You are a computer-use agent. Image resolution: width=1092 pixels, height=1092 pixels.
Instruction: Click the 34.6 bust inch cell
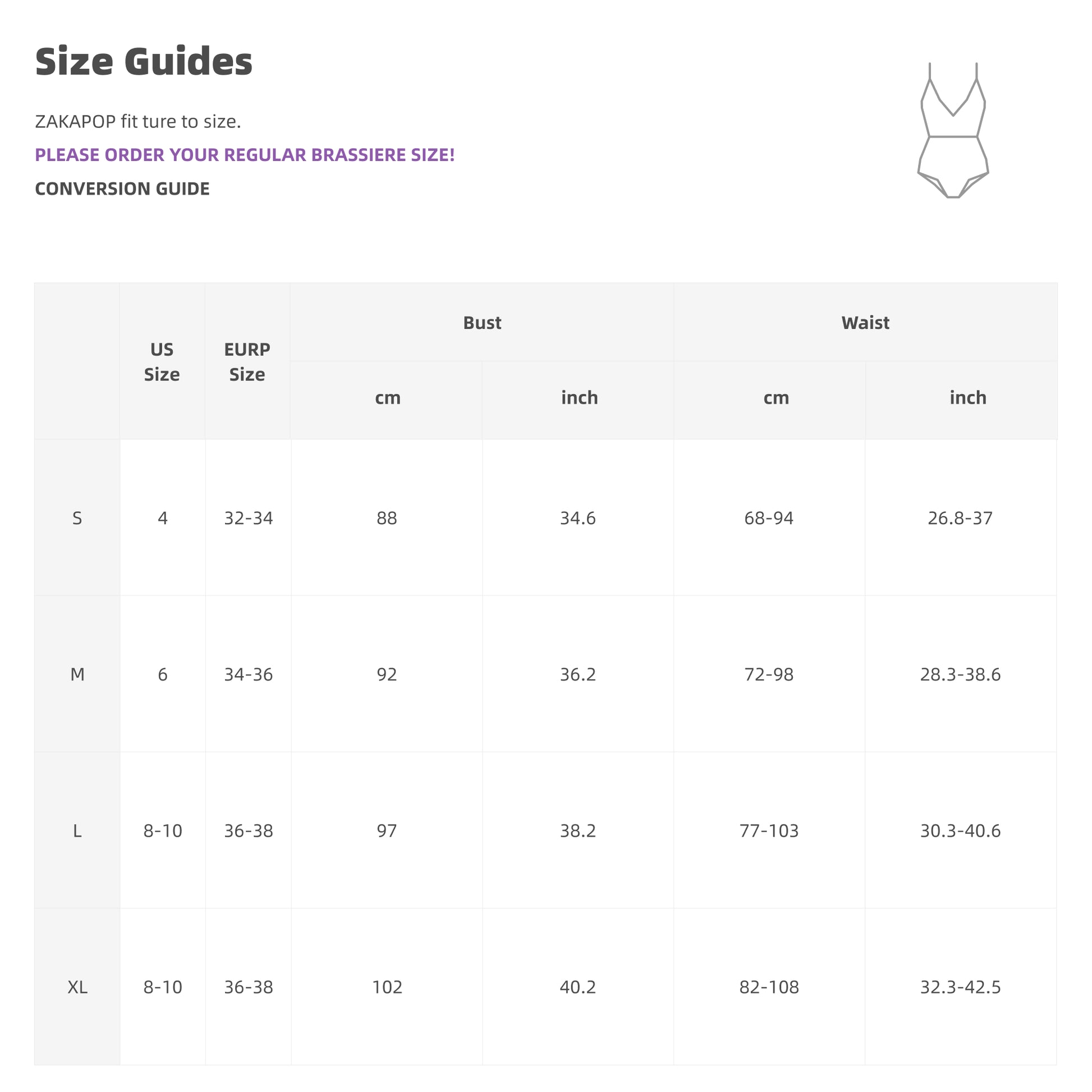click(x=577, y=519)
